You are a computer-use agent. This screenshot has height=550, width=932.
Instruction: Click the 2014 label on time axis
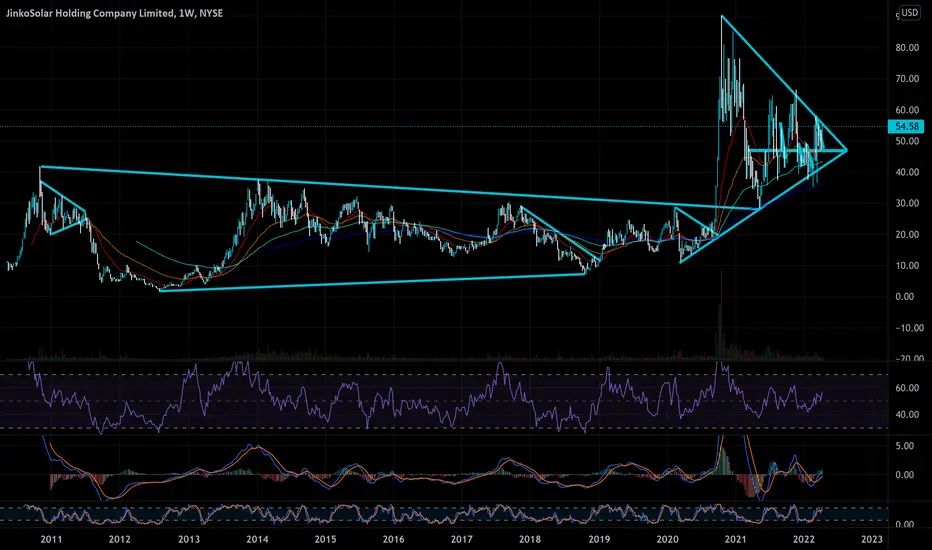257,538
